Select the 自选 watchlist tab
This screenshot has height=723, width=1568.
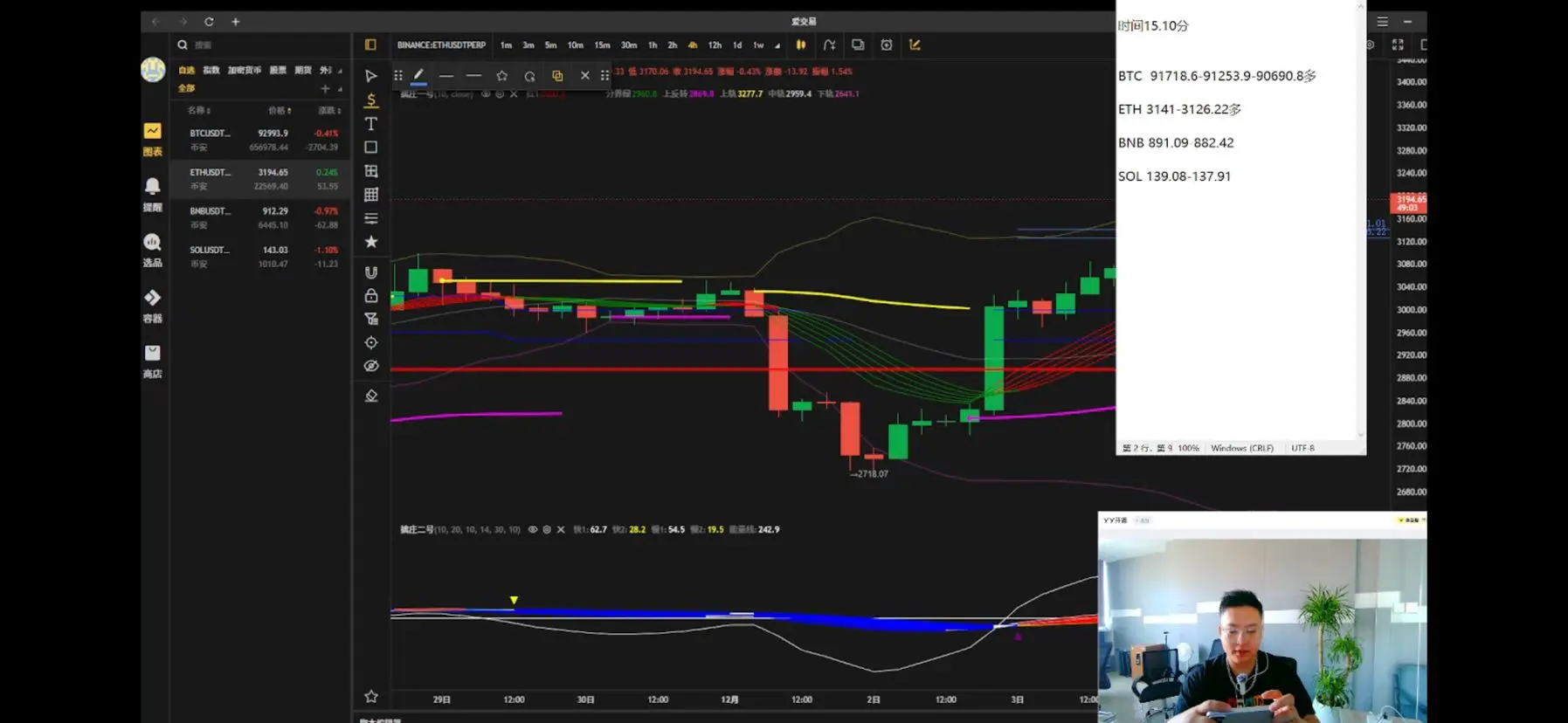(x=186, y=70)
